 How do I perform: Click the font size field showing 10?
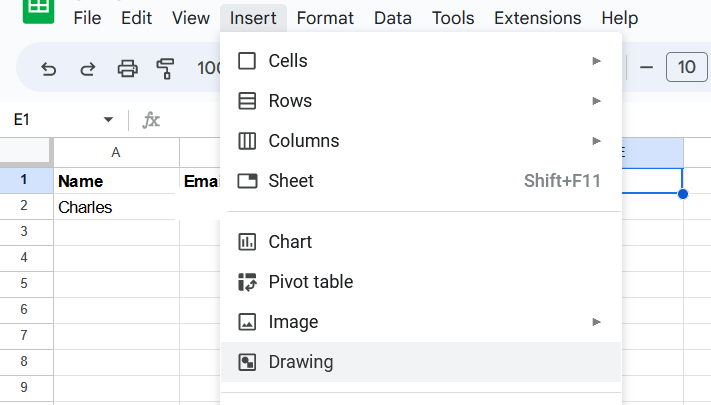(x=686, y=67)
